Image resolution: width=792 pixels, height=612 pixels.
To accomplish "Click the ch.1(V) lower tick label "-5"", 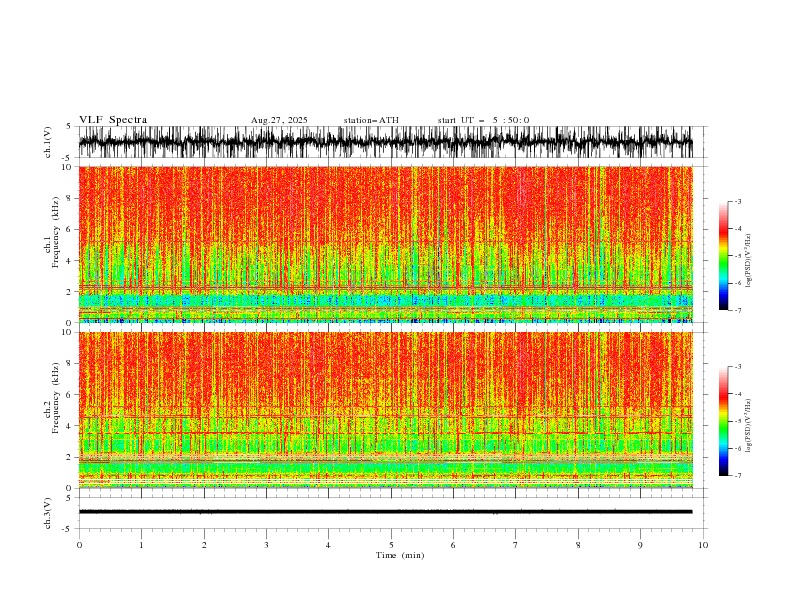I will 68,158.
